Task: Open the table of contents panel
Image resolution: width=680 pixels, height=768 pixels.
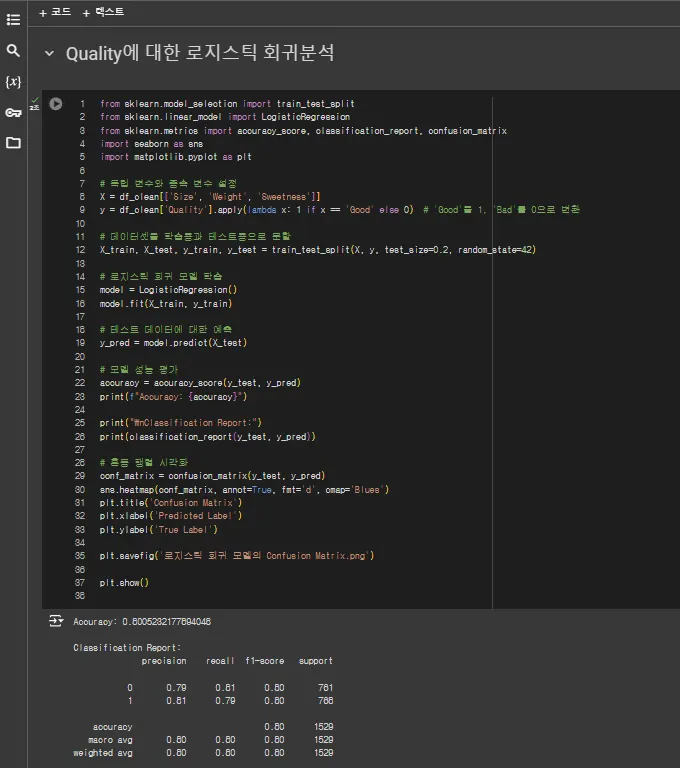Action: tap(13, 19)
